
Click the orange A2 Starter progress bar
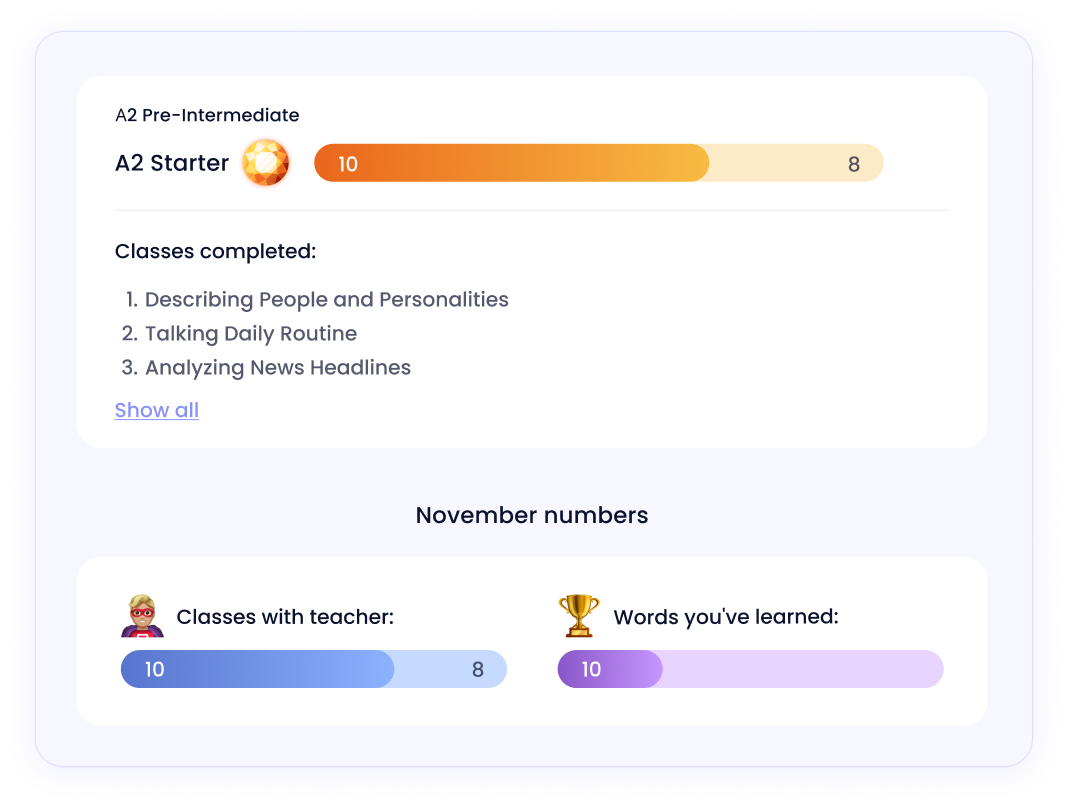[599, 163]
